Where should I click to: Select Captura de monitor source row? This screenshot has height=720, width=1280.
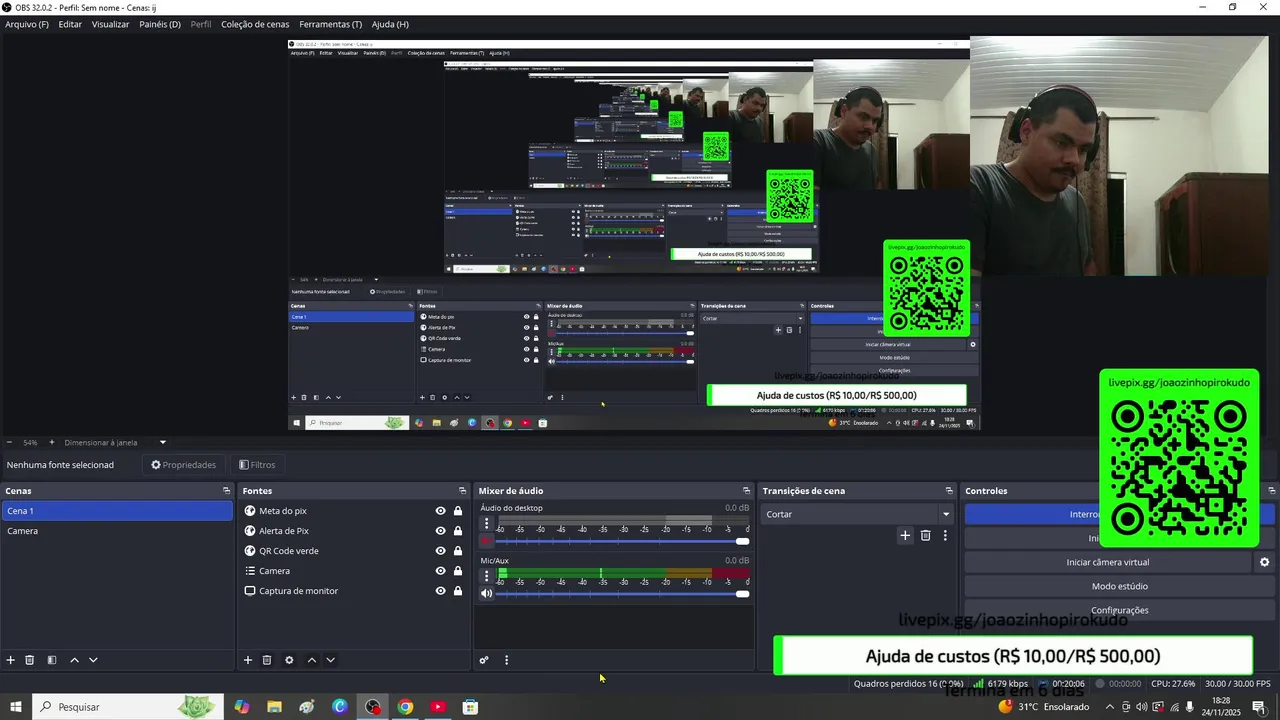[x=354, y=591]
